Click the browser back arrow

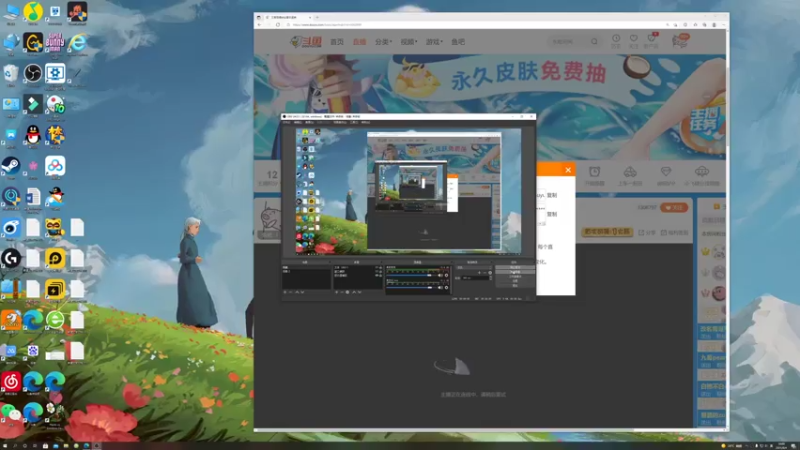click(259, 24)
